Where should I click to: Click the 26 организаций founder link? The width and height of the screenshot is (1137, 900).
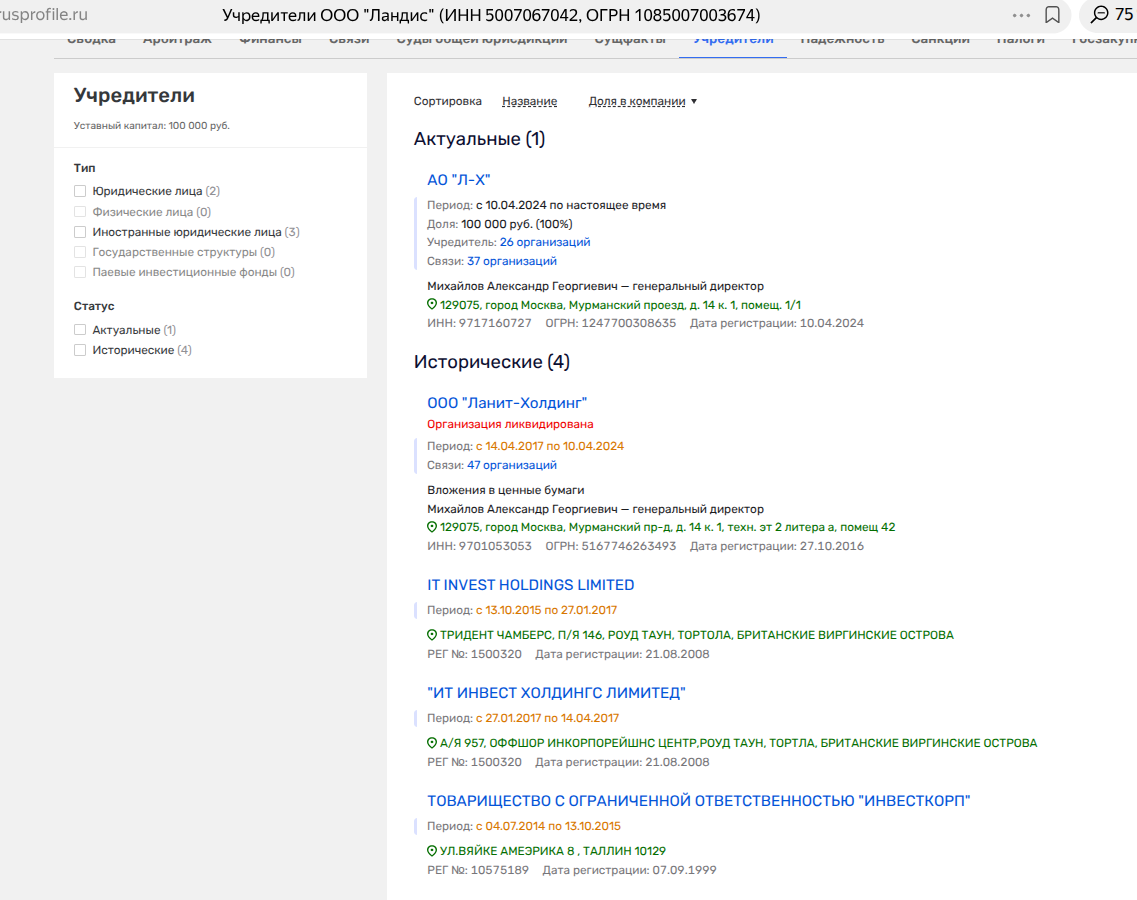[545, 242]
